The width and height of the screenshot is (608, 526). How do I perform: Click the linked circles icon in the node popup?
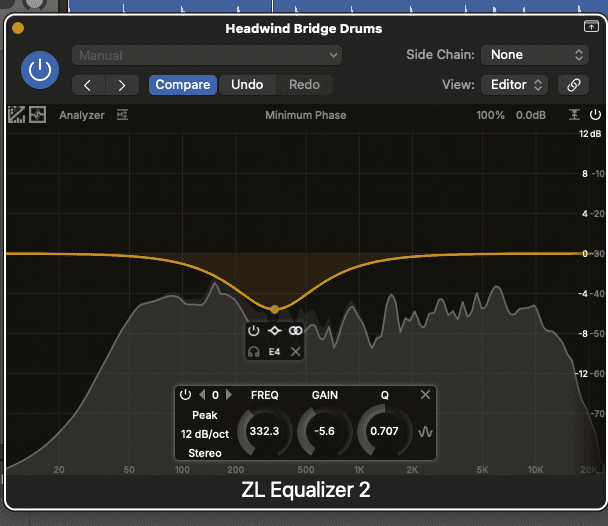click(x=295, y=331)
